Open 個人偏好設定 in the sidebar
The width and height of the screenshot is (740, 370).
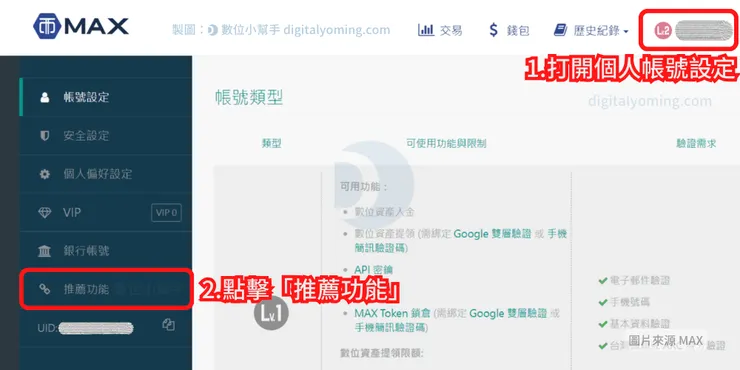point(106,174)
